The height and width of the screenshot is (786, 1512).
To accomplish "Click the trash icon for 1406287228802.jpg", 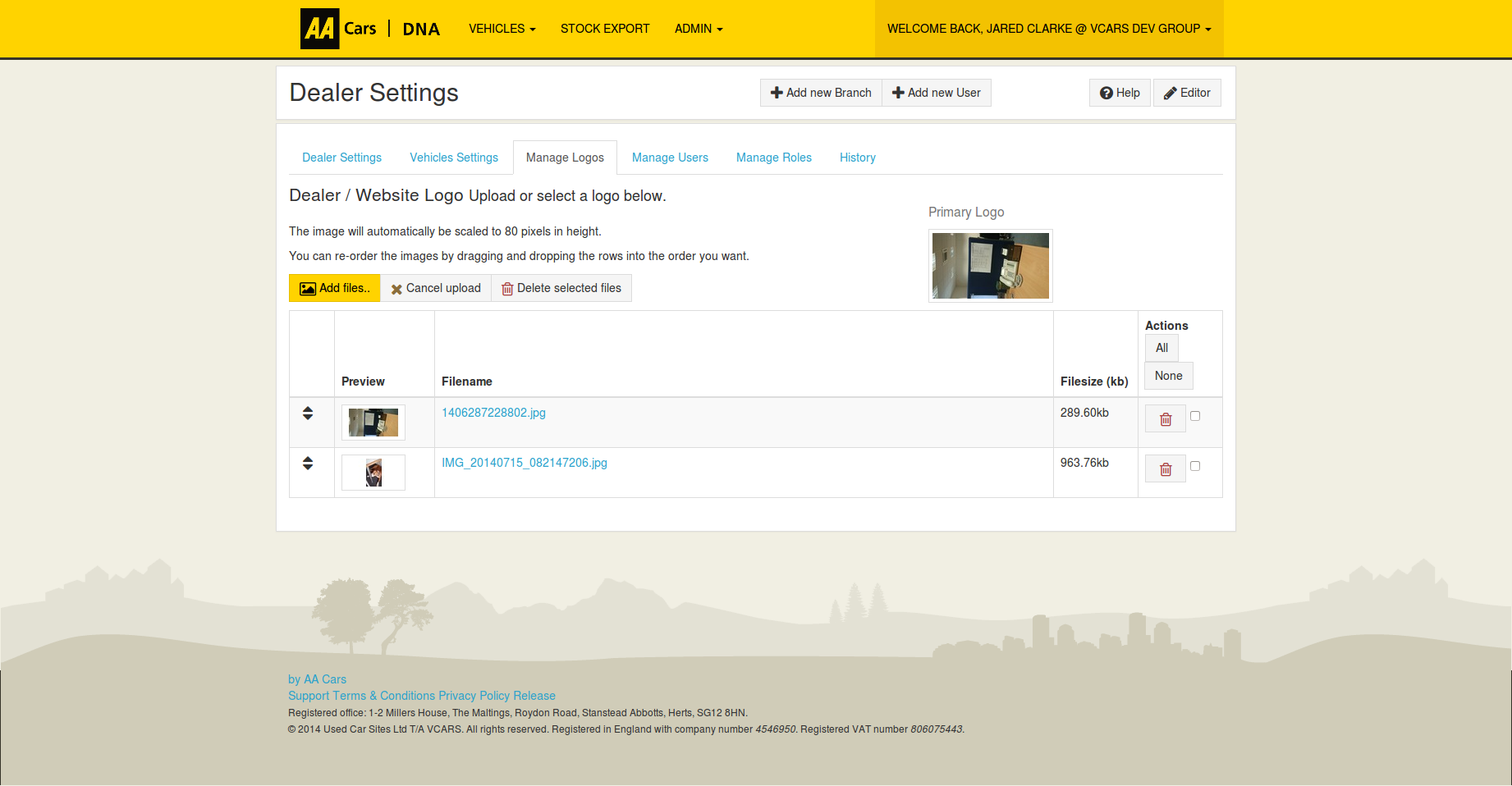I will pos(1165,418).
